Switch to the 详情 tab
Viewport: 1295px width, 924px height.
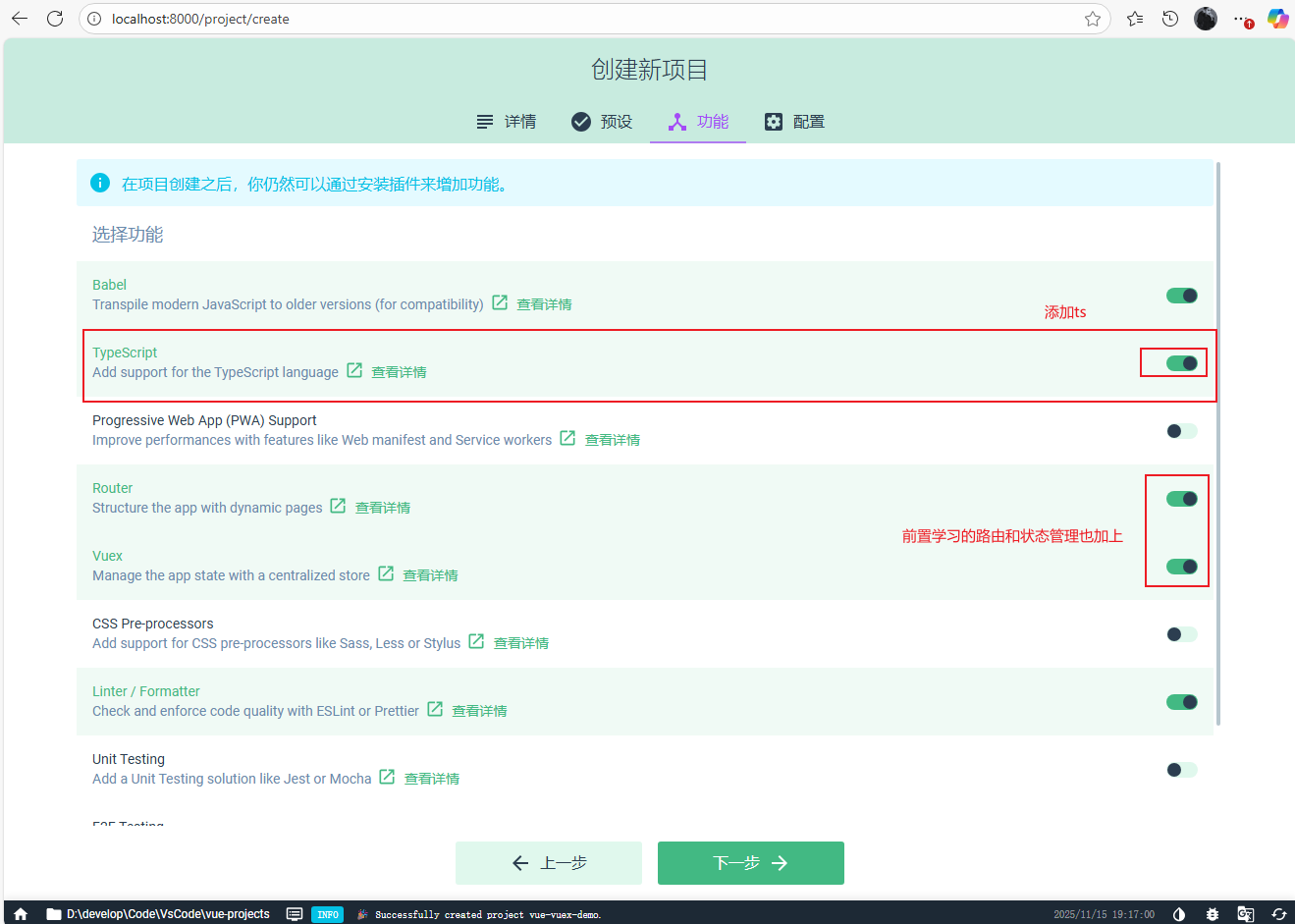[506, 122]
